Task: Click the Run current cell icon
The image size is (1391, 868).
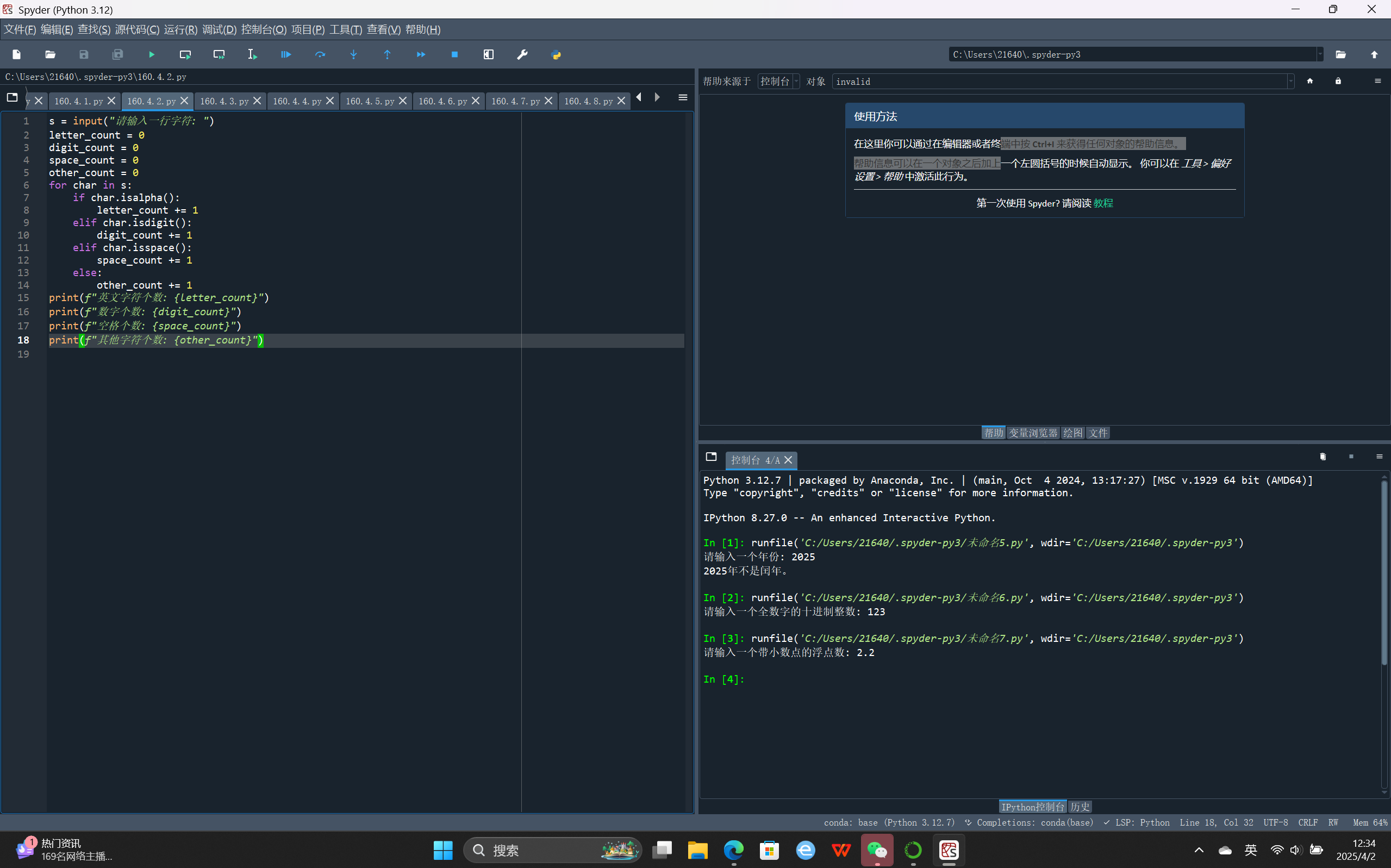Action: click(185, 54)
